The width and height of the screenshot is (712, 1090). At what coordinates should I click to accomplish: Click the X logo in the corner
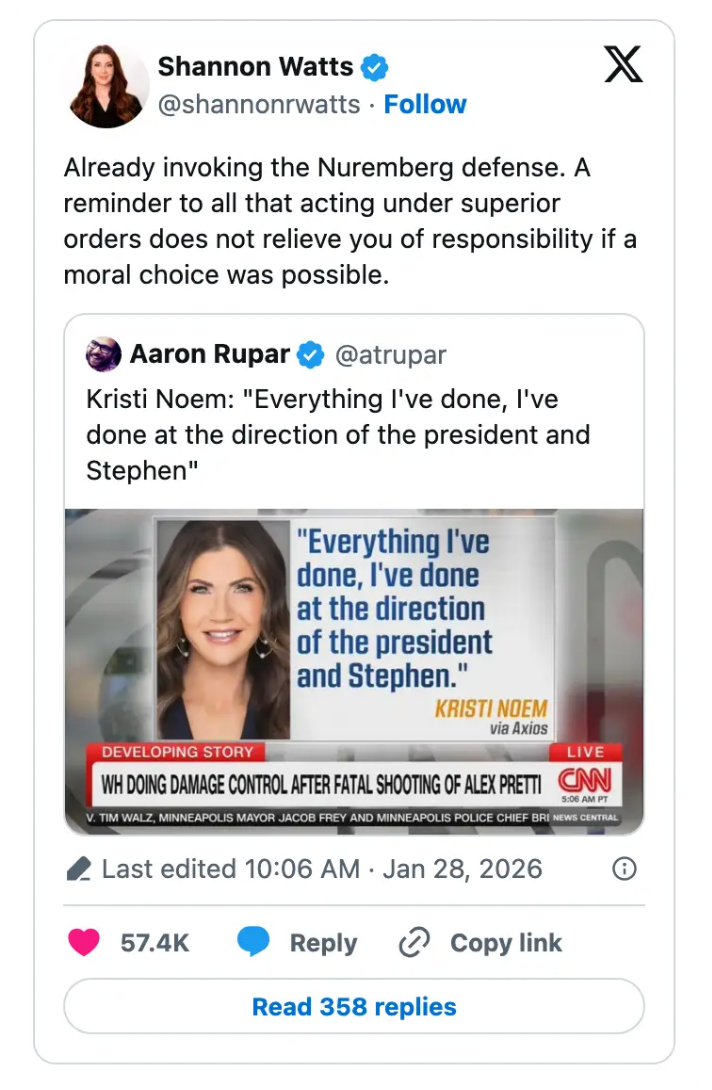622,64
